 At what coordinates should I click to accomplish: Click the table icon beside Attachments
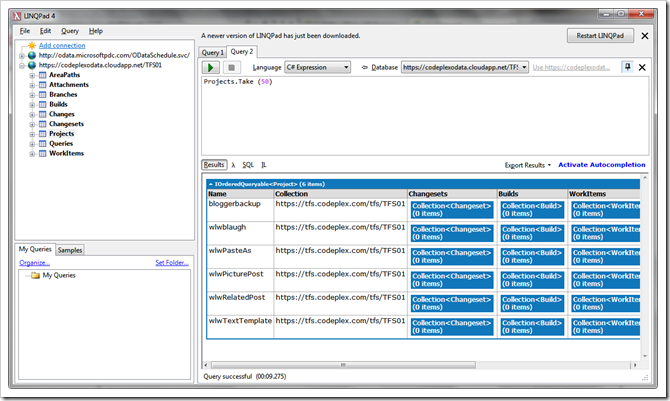tap(42, 85)
